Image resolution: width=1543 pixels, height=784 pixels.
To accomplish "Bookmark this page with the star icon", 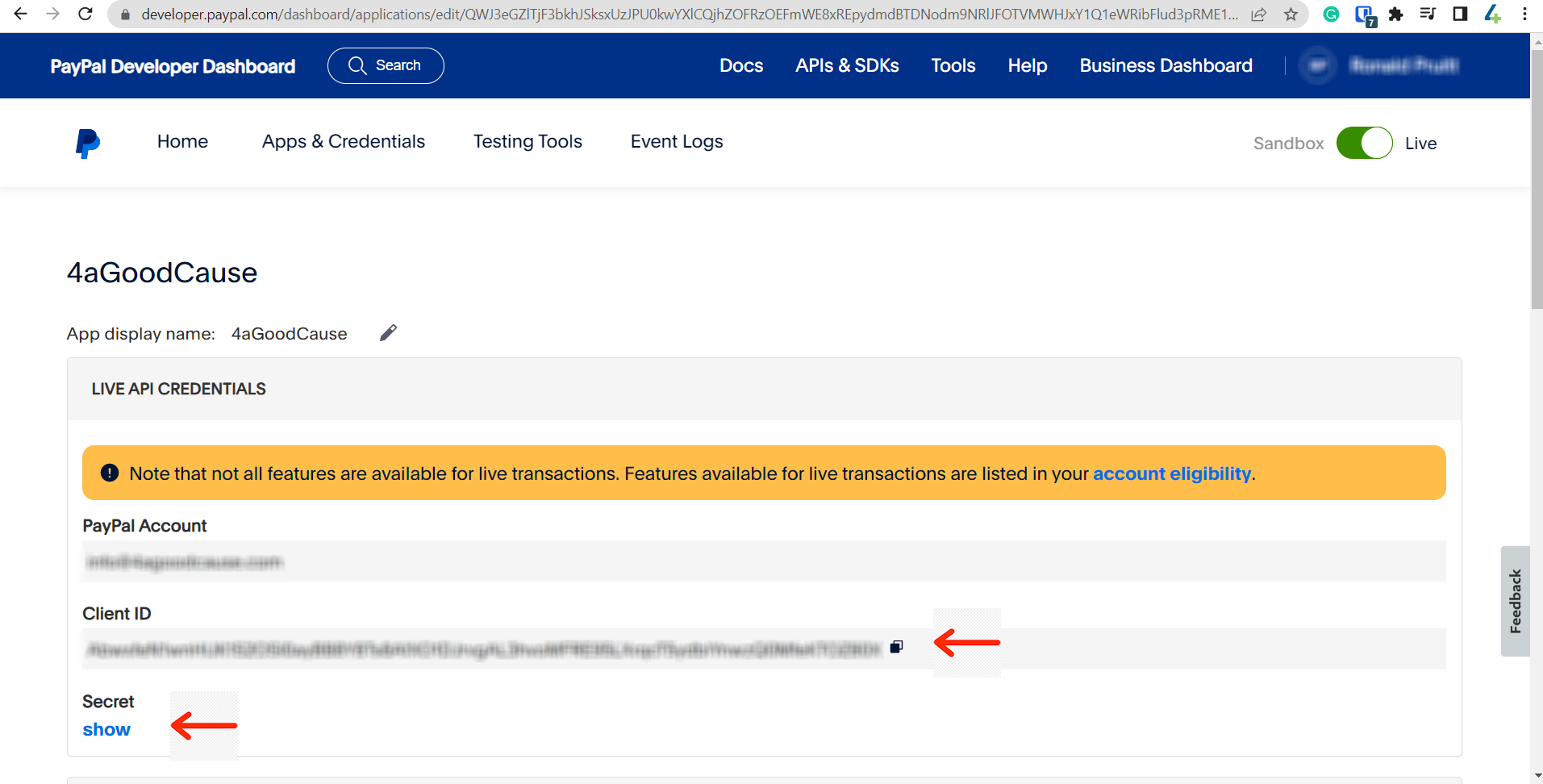I will (1291, 15).
